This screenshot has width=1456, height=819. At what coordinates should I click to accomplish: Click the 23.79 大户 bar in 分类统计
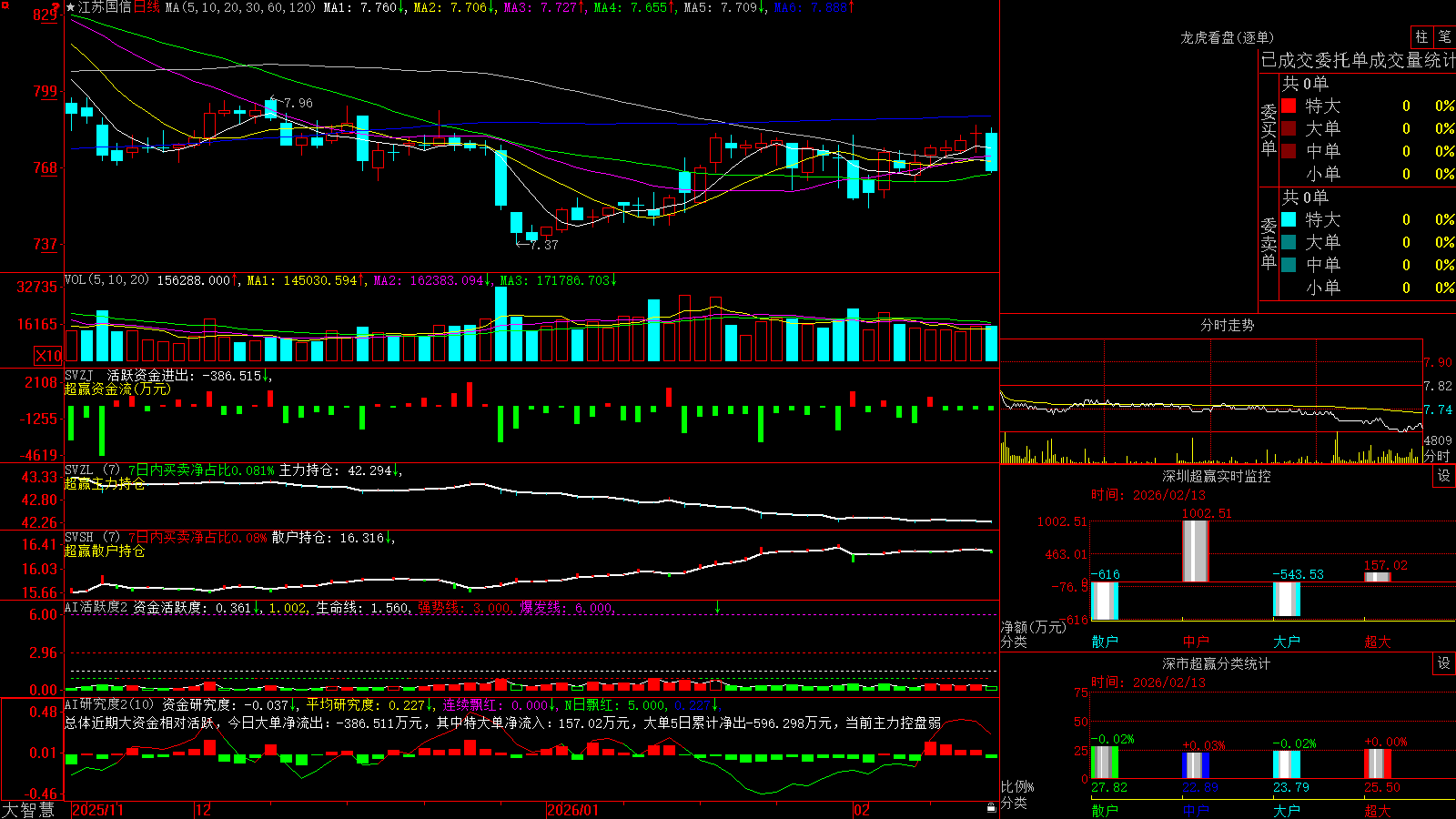pyautogui.click(x=1287, y=765)
